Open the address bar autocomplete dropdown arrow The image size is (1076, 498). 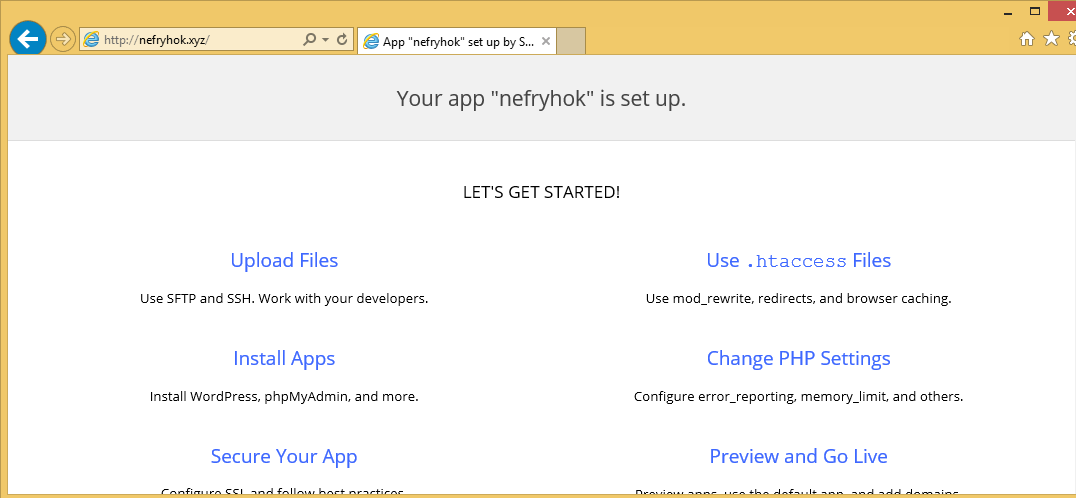(x=325, y=40)
